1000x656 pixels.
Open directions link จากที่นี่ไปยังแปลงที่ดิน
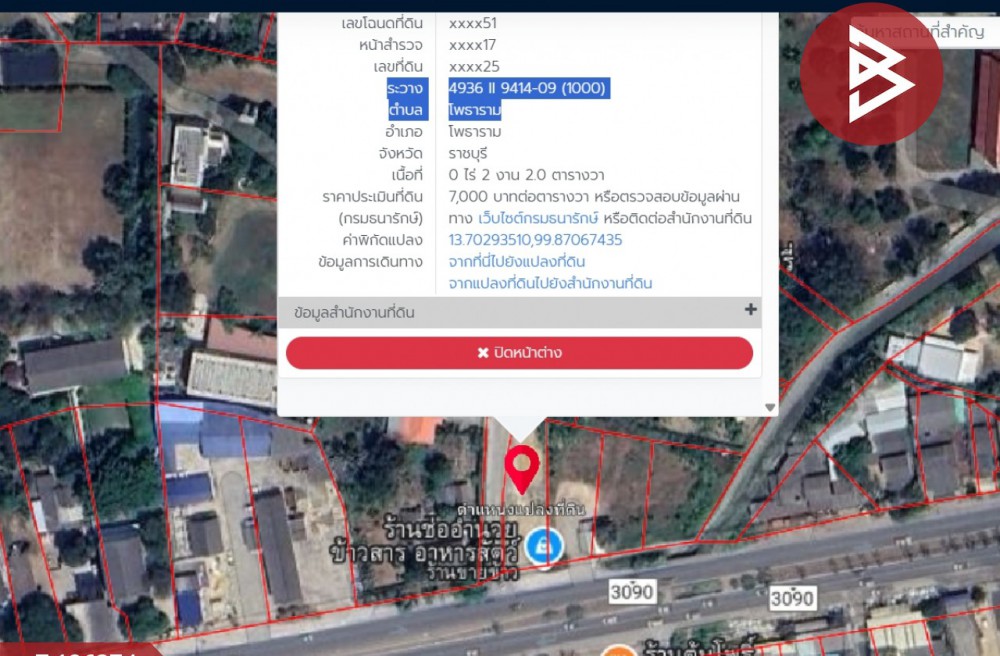pos(517,262)
